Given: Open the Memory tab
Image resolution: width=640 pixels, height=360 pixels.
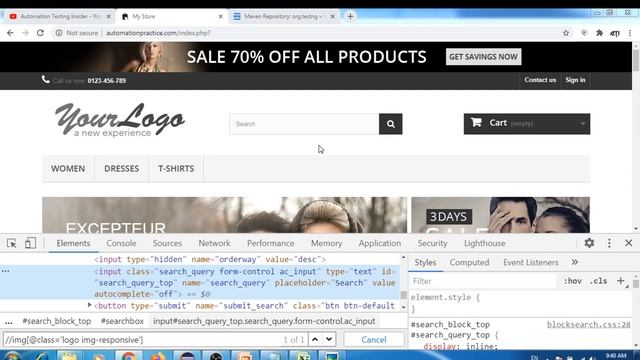Looking at the screenshot, I should click(x=327, y=243).
